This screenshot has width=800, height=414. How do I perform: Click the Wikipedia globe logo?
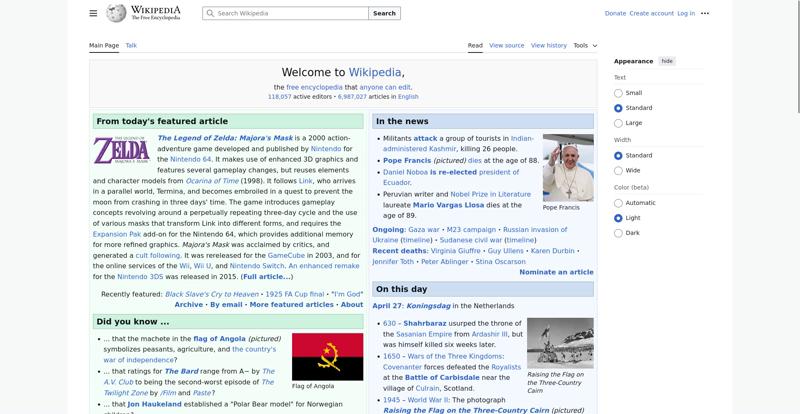point(116,13)
